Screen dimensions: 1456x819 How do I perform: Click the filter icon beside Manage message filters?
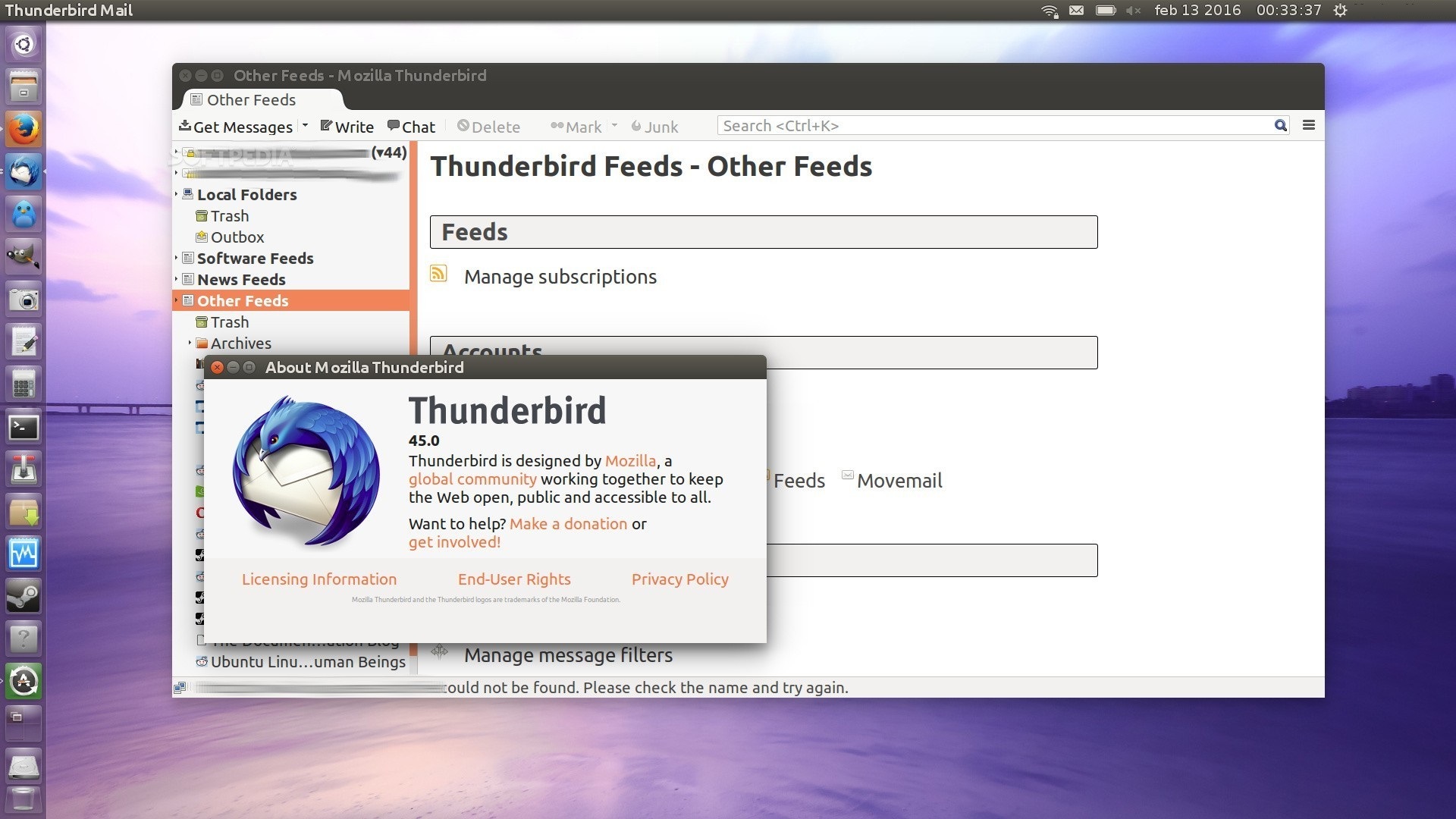[x=439, y=651]
